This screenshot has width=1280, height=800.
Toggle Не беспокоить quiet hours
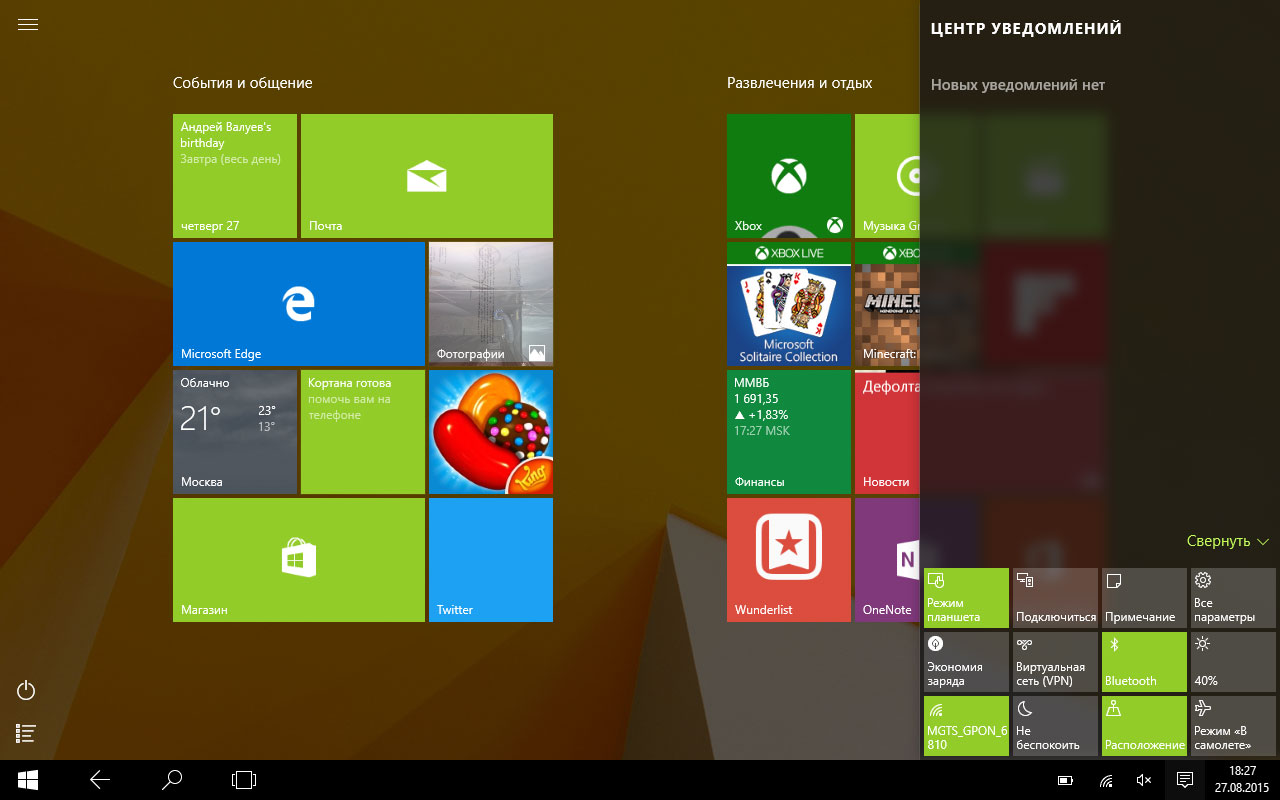1055,726
